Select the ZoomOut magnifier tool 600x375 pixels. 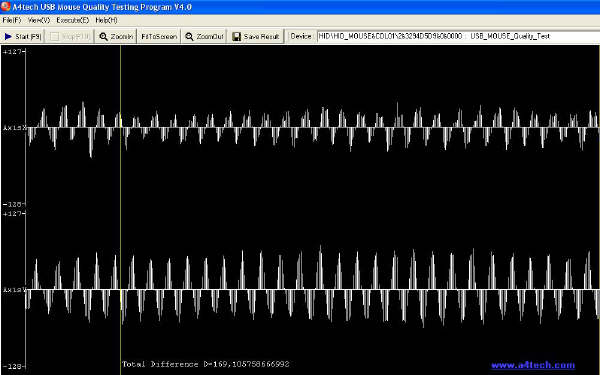point(189,36)
